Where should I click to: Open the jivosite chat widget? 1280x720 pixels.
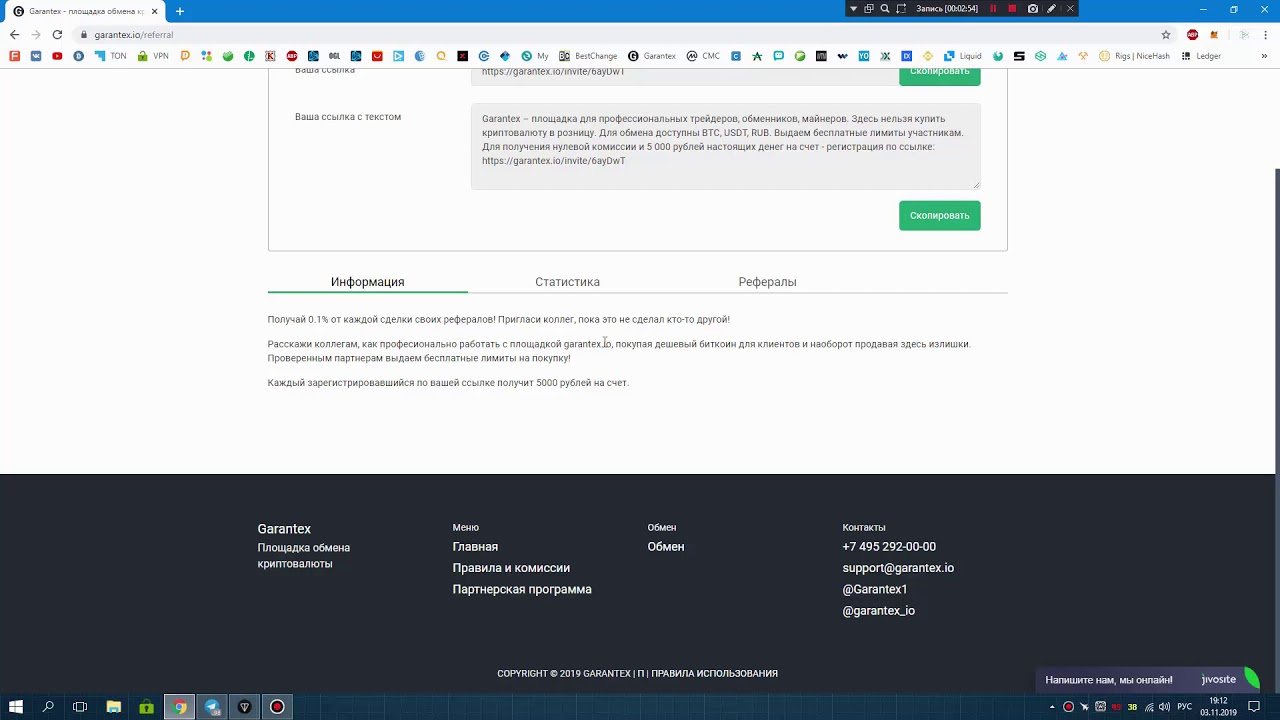pos(1147,680)
